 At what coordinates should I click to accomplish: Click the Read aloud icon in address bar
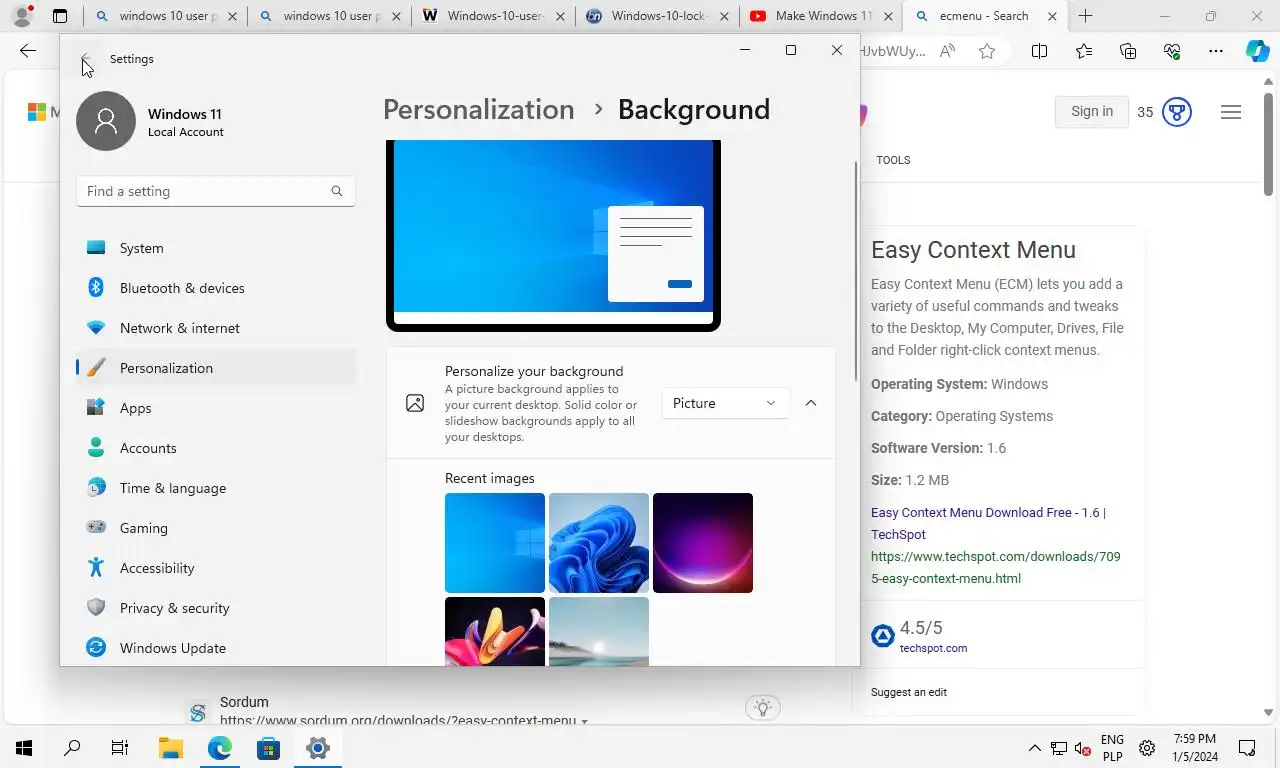947,52
